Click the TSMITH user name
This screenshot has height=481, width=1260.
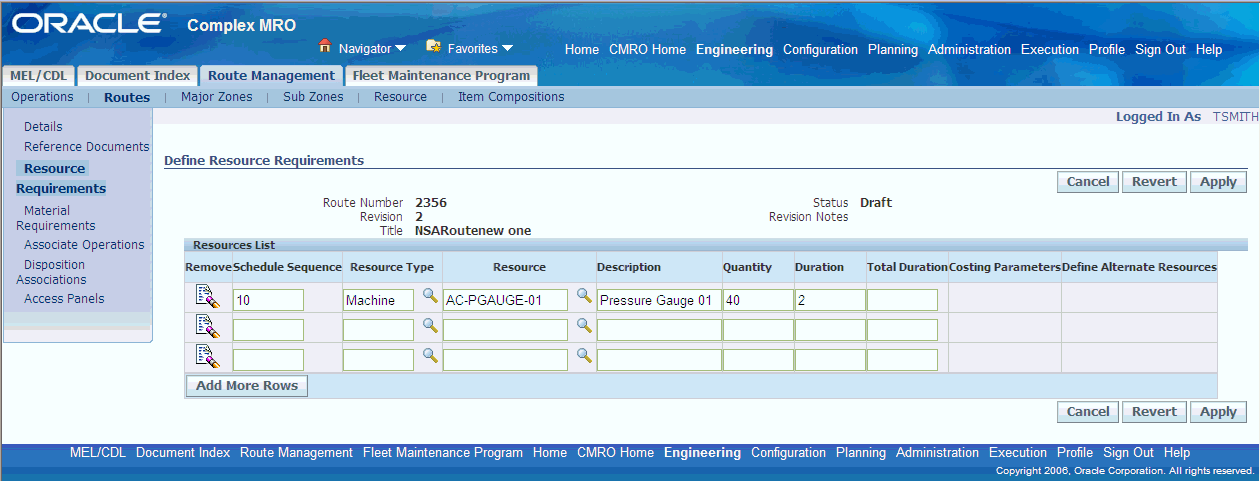pos(1235,117)
